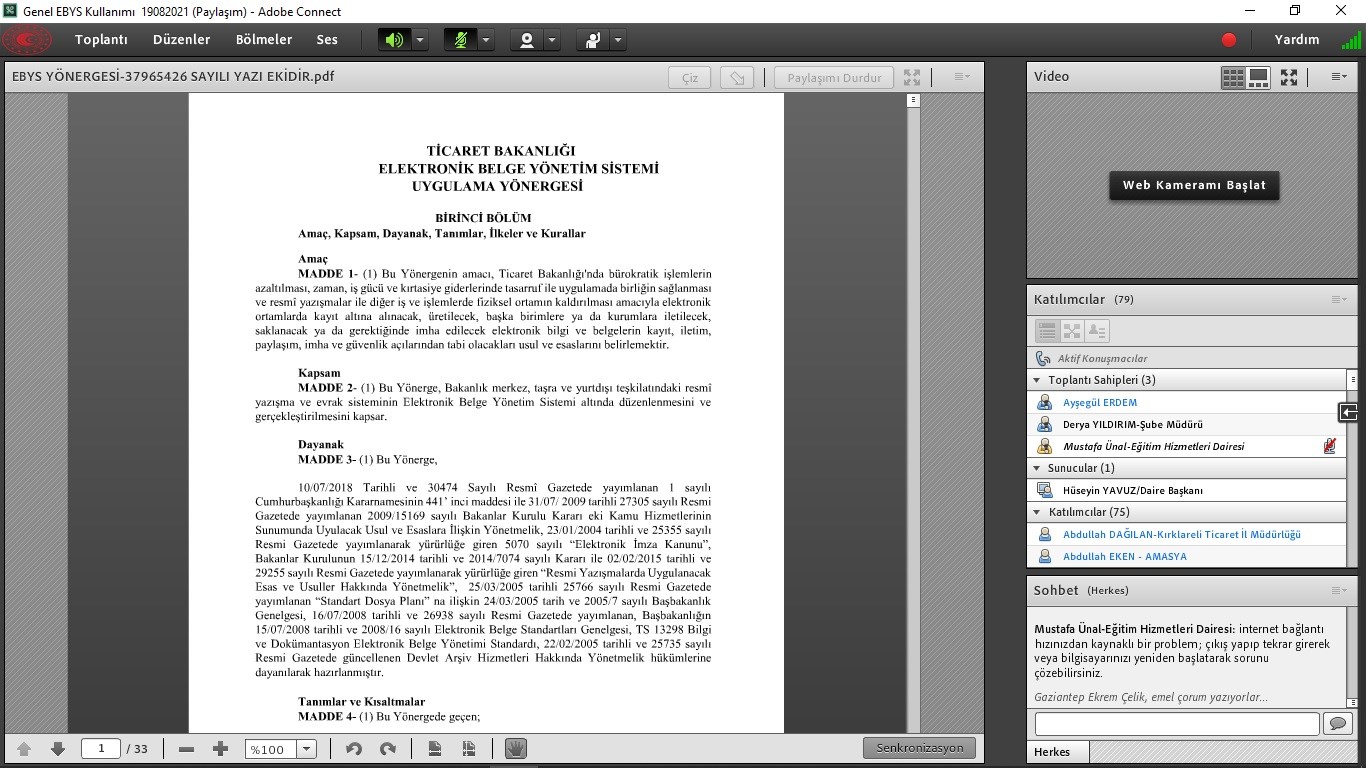Switch video pod to filmstrip layout
The height and width of the screenshot is (768, 1366).
click(1258, 77)
